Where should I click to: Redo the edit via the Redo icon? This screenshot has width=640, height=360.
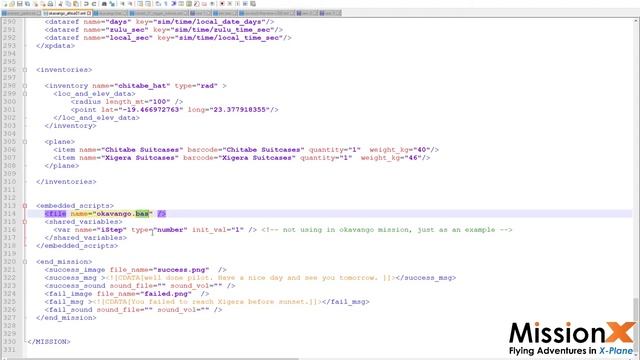coord(94,4)
